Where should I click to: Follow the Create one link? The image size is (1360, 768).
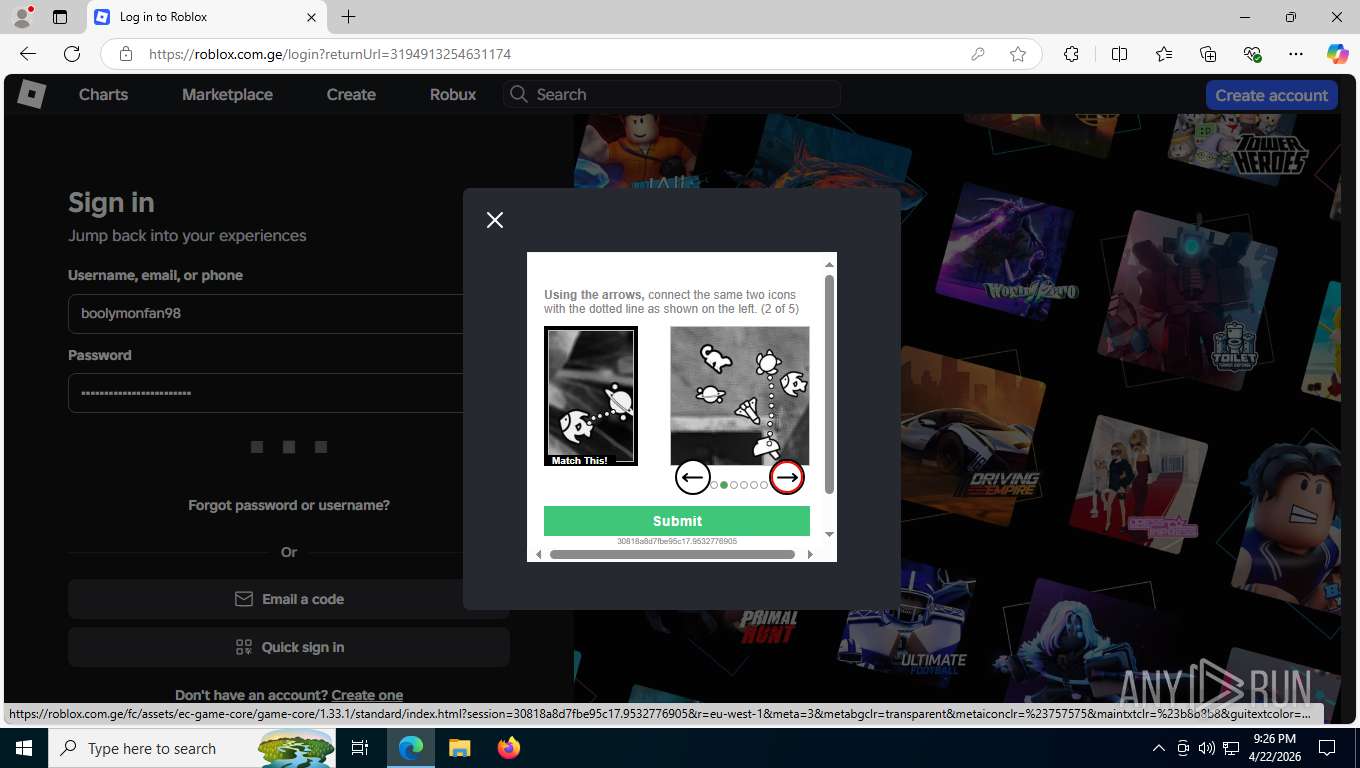[x=367, y=695]
